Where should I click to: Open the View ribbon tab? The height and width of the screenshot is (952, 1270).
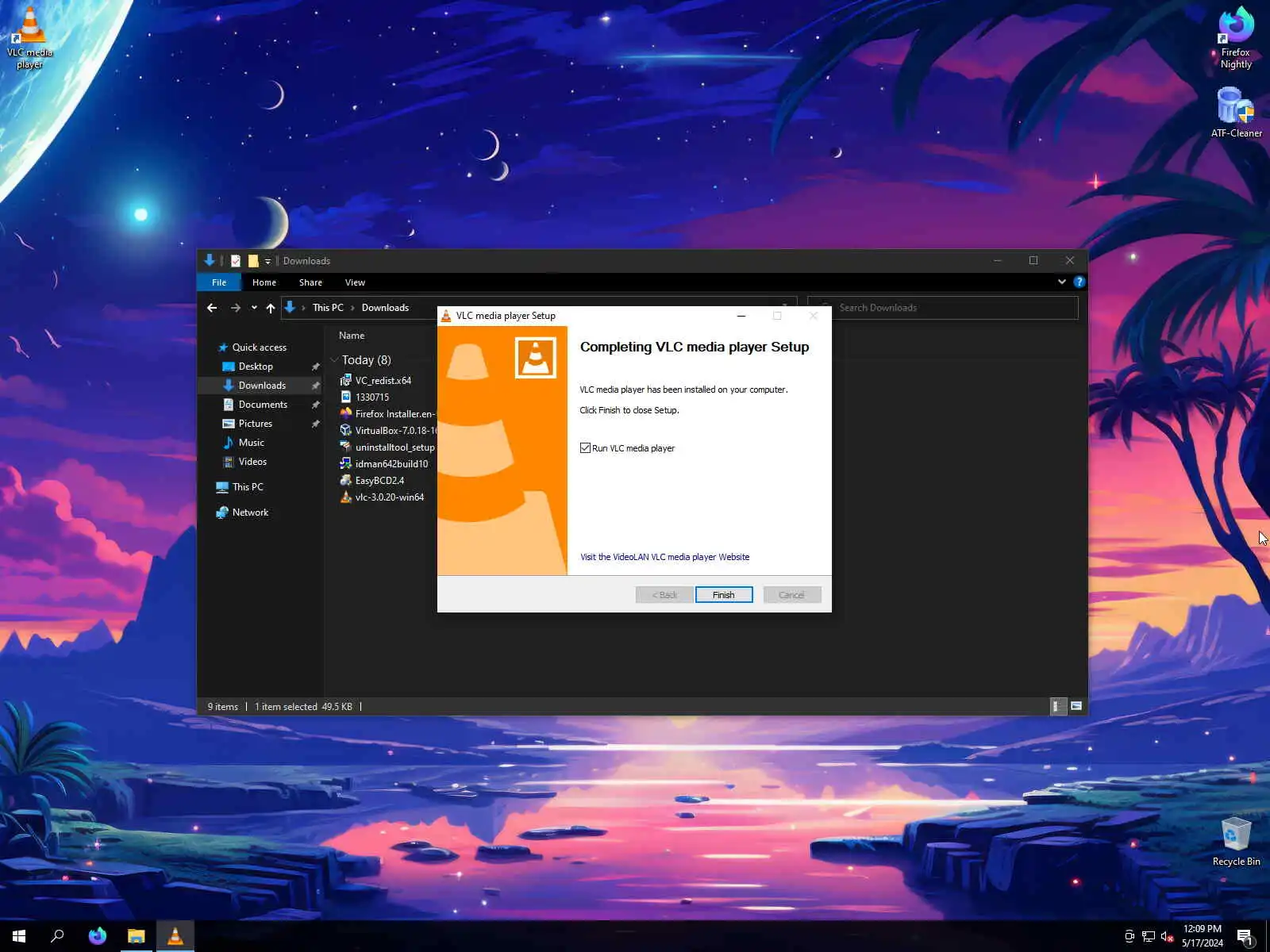point(355,282)
